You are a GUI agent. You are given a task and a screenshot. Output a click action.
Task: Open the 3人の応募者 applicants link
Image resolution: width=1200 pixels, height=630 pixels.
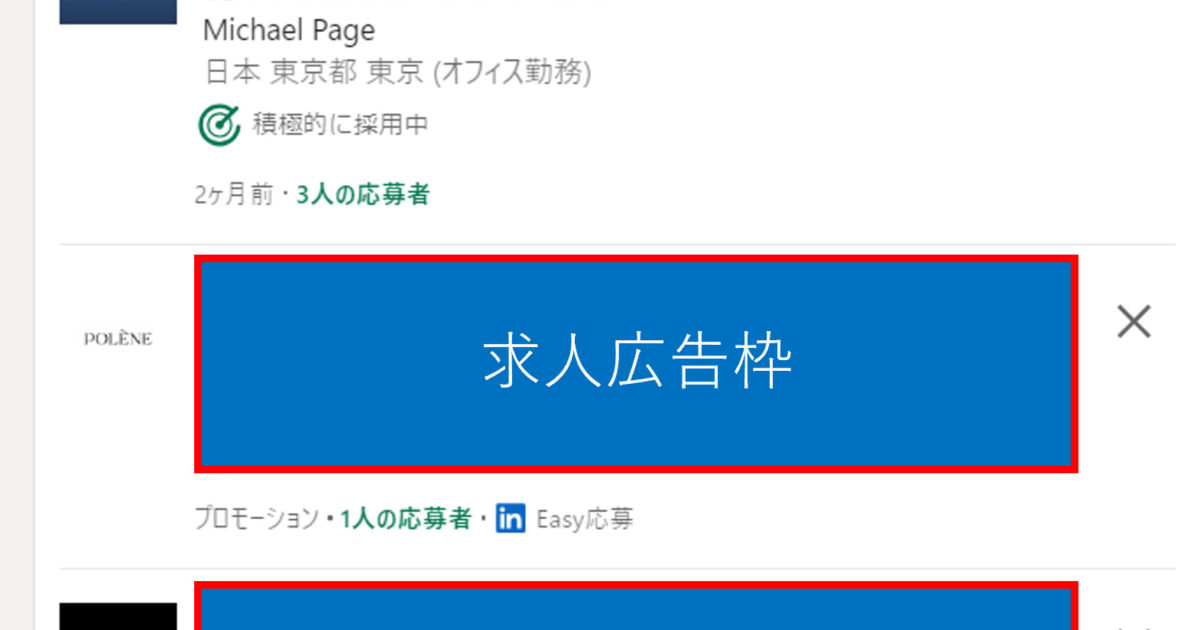tap(363, 195)
